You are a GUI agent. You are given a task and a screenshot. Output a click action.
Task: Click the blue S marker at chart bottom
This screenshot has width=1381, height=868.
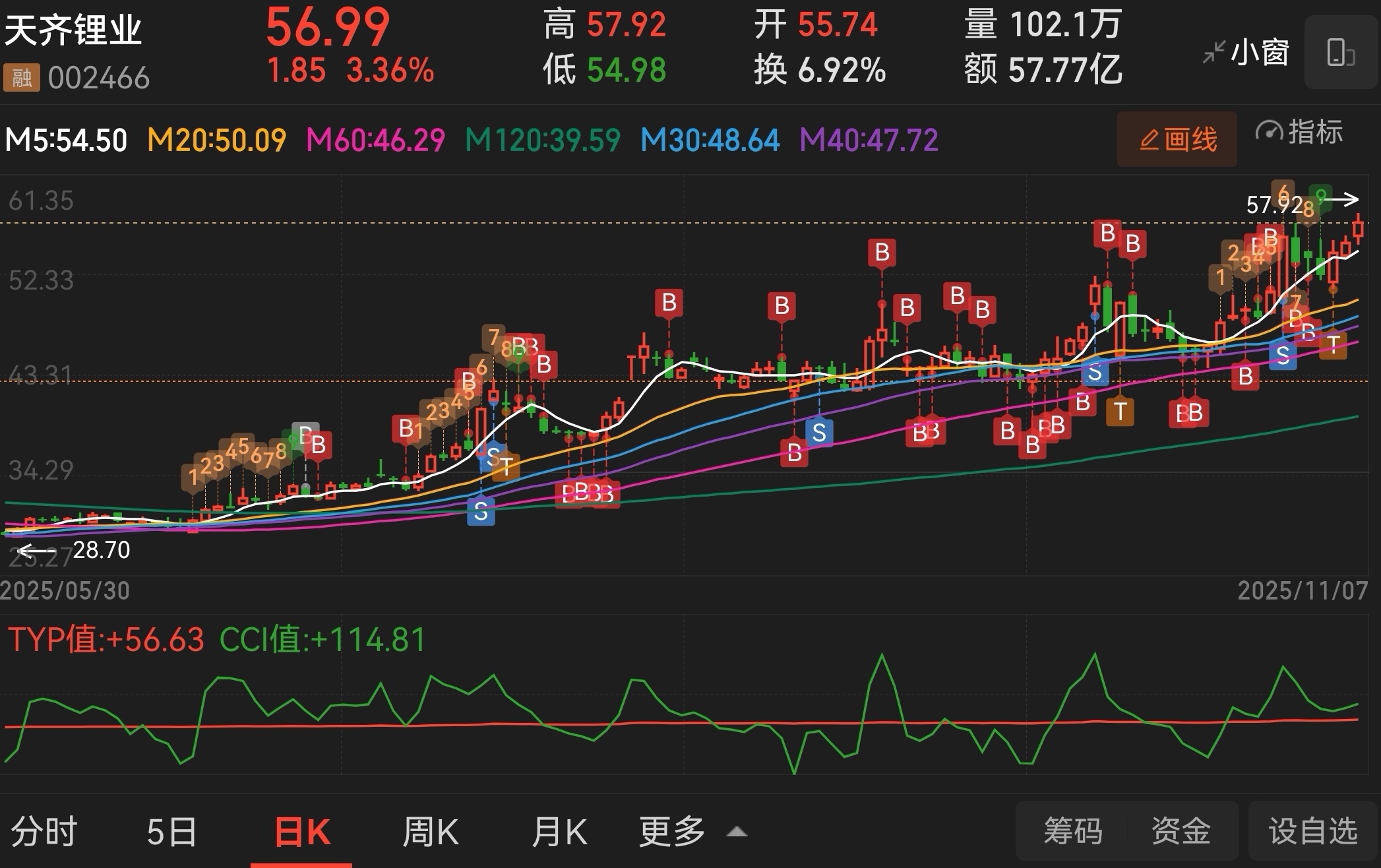coord(481,511)
